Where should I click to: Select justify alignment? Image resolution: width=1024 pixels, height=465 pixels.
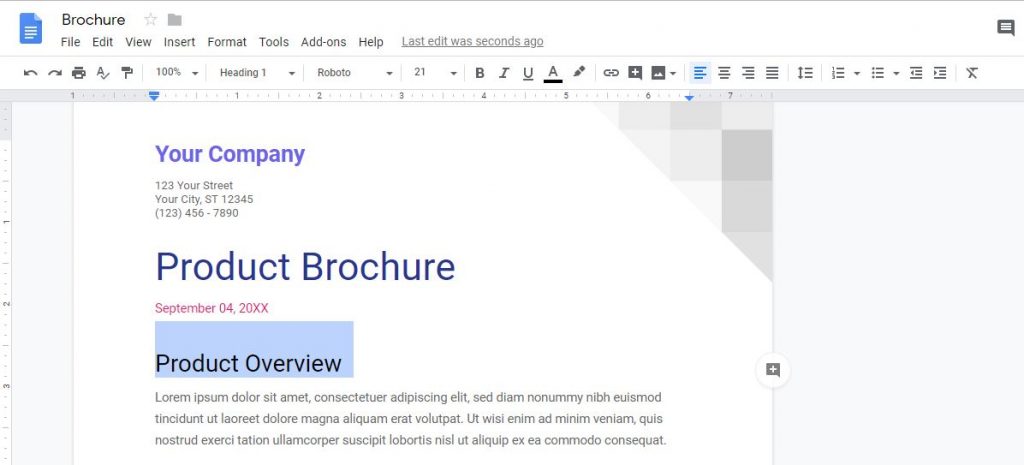[772, 73]
